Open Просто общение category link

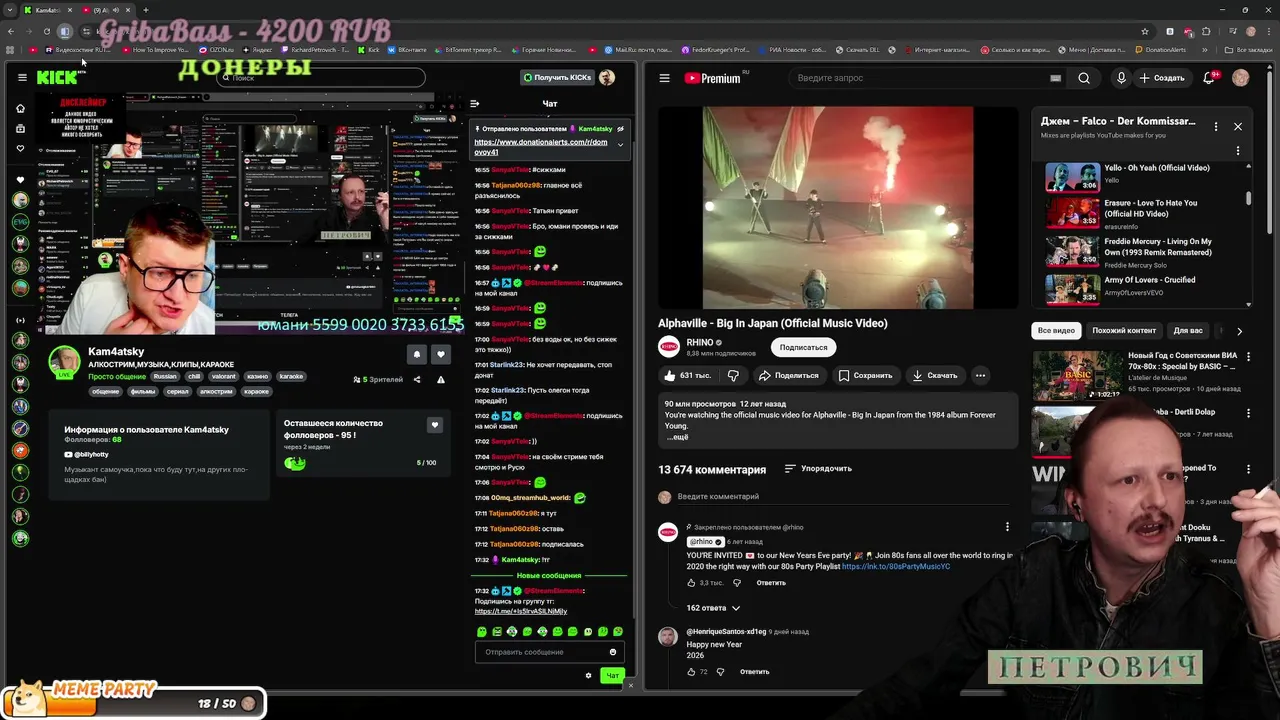117,376
